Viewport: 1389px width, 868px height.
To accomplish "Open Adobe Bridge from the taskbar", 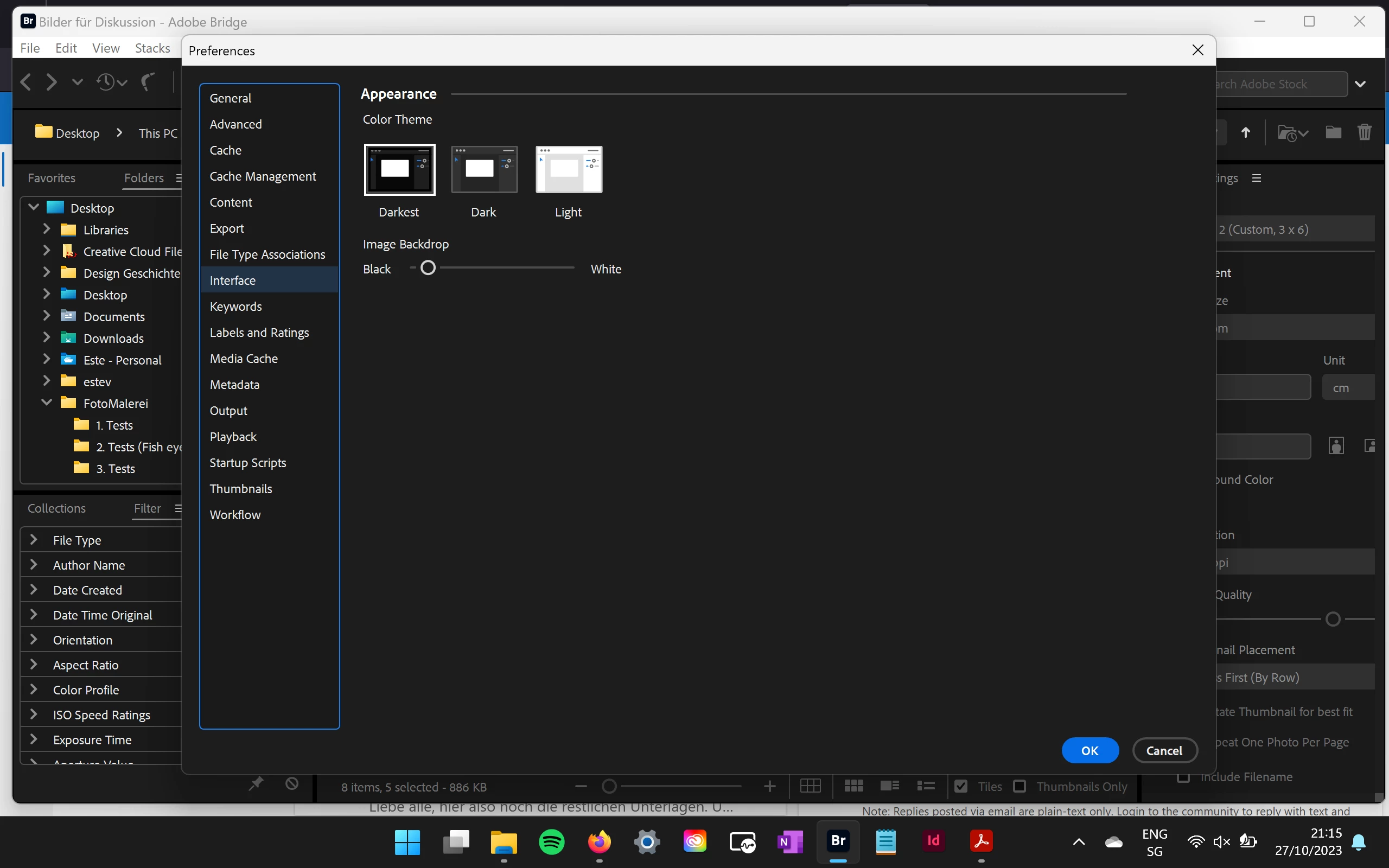I will click(838, 841).
